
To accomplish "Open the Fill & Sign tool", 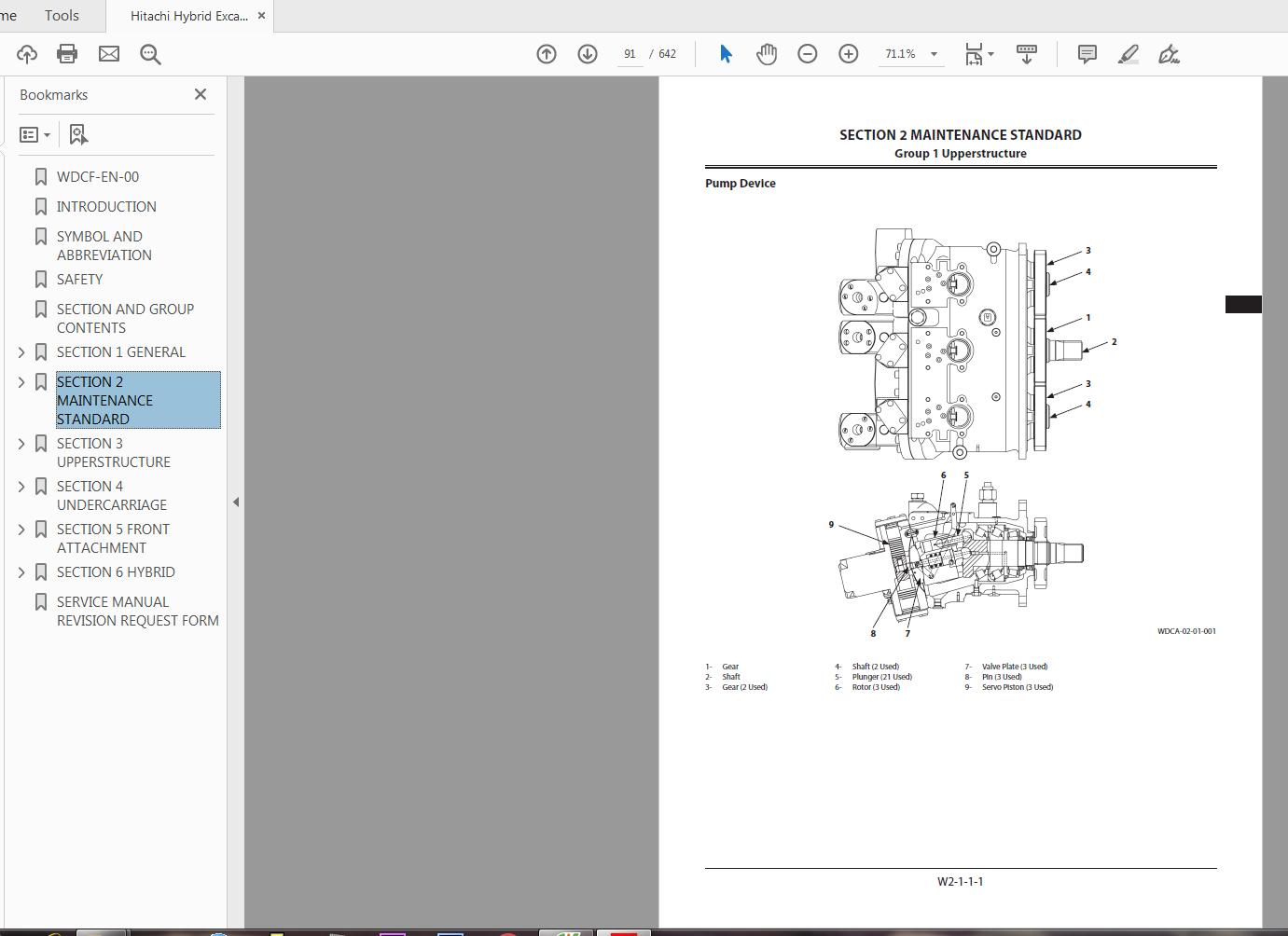I will pos(1169,53).
